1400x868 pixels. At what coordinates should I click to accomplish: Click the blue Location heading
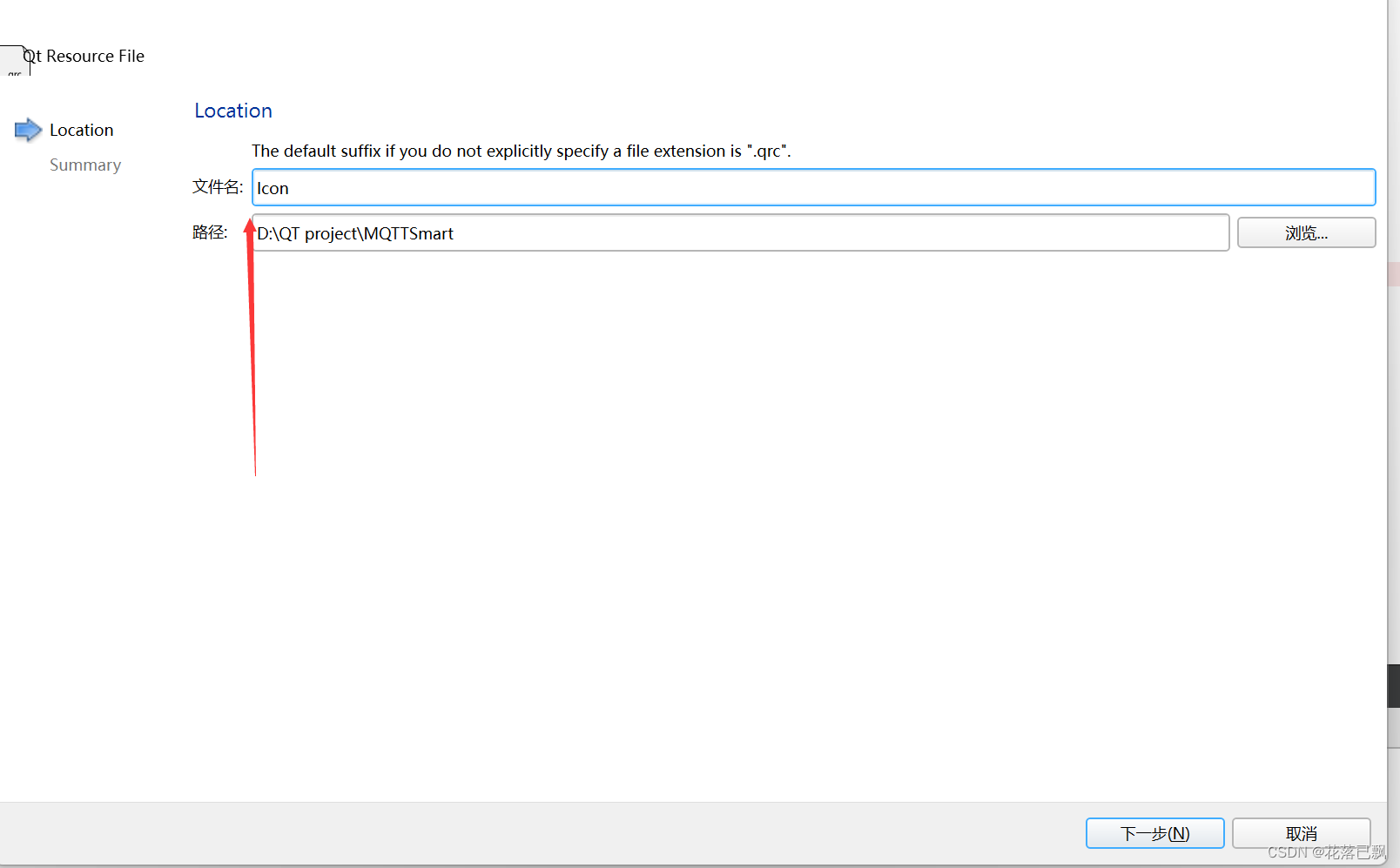tap(233, 111)
